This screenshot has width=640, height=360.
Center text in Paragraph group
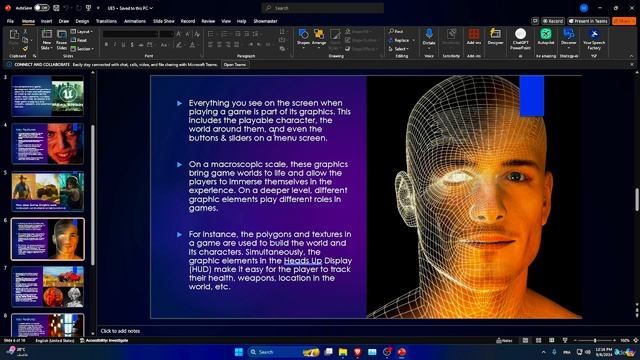(219, 45)
